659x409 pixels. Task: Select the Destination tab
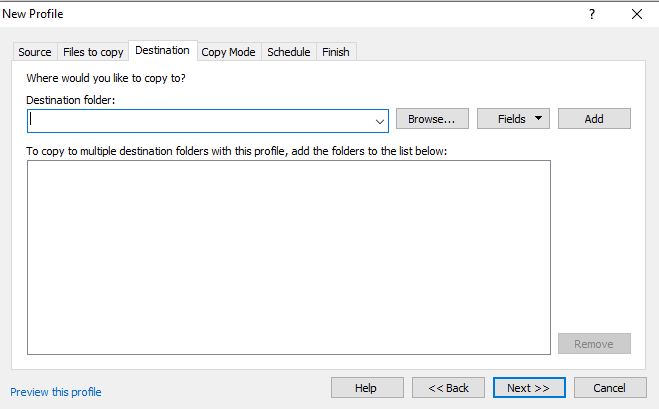pos(162,51)
